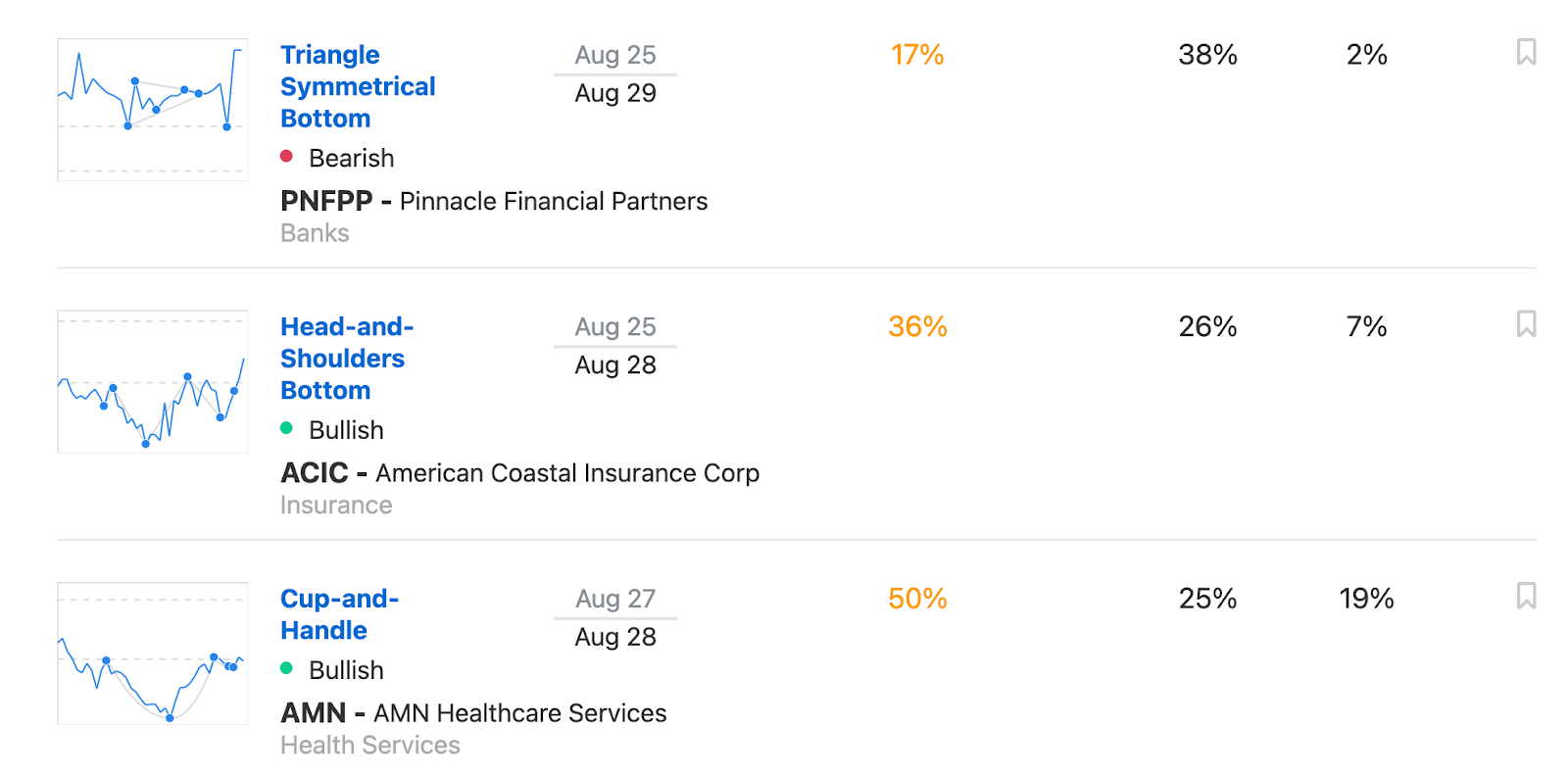Click the Banks sector label

point(315,233)
